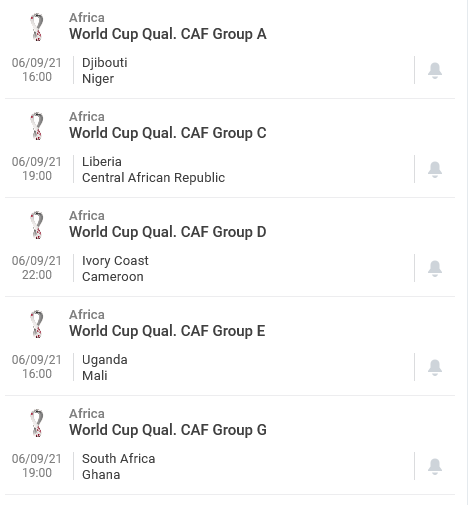The height and width of the screenshot is (505, 469).
Task: Click the World Cup logo for Group A
Action: pos(37,27)
